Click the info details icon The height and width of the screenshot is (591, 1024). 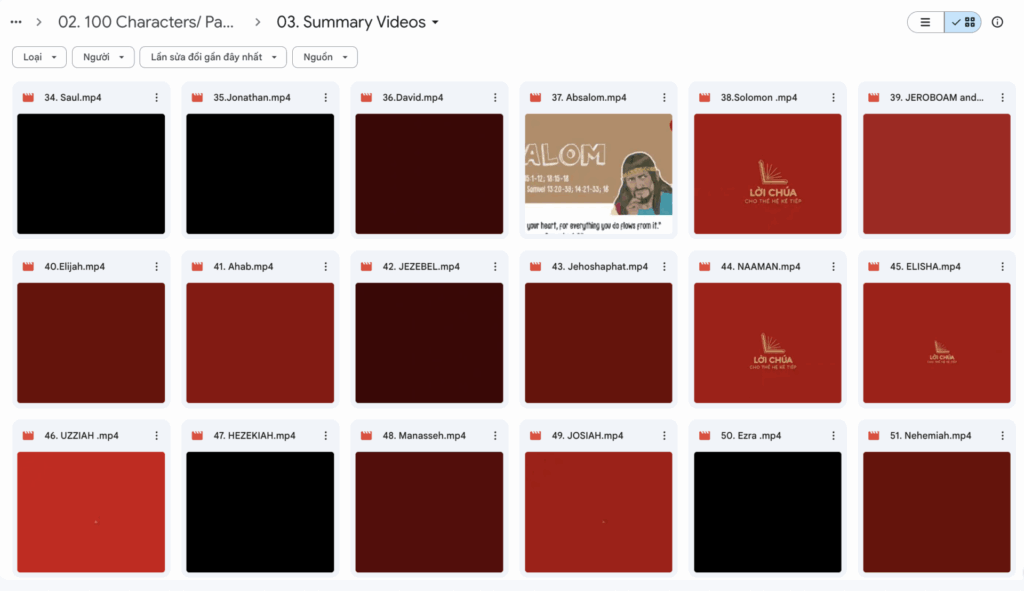(997, 22)
